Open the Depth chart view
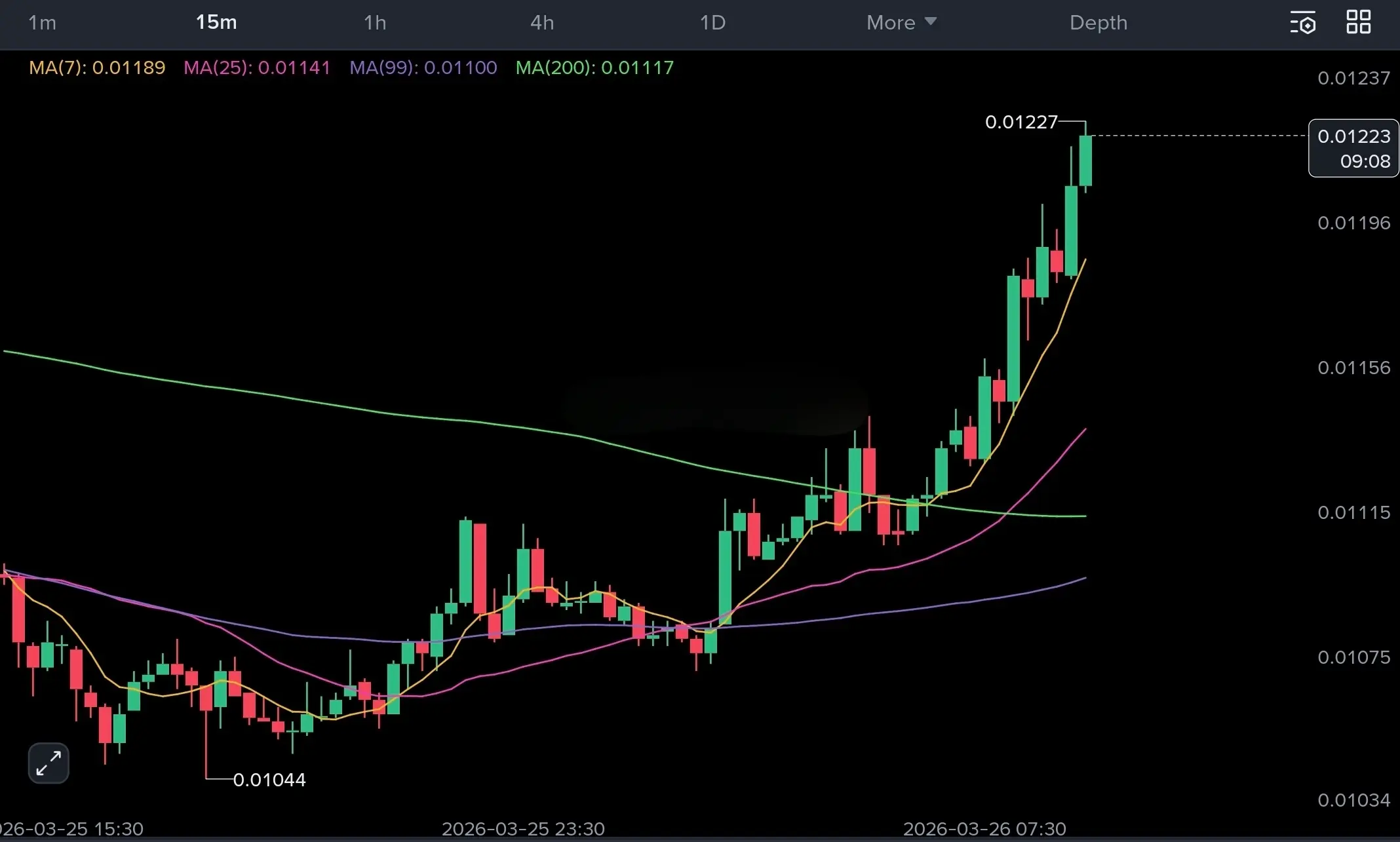The width and height of the screenshot is (1400, 842). coord(1099,23)
